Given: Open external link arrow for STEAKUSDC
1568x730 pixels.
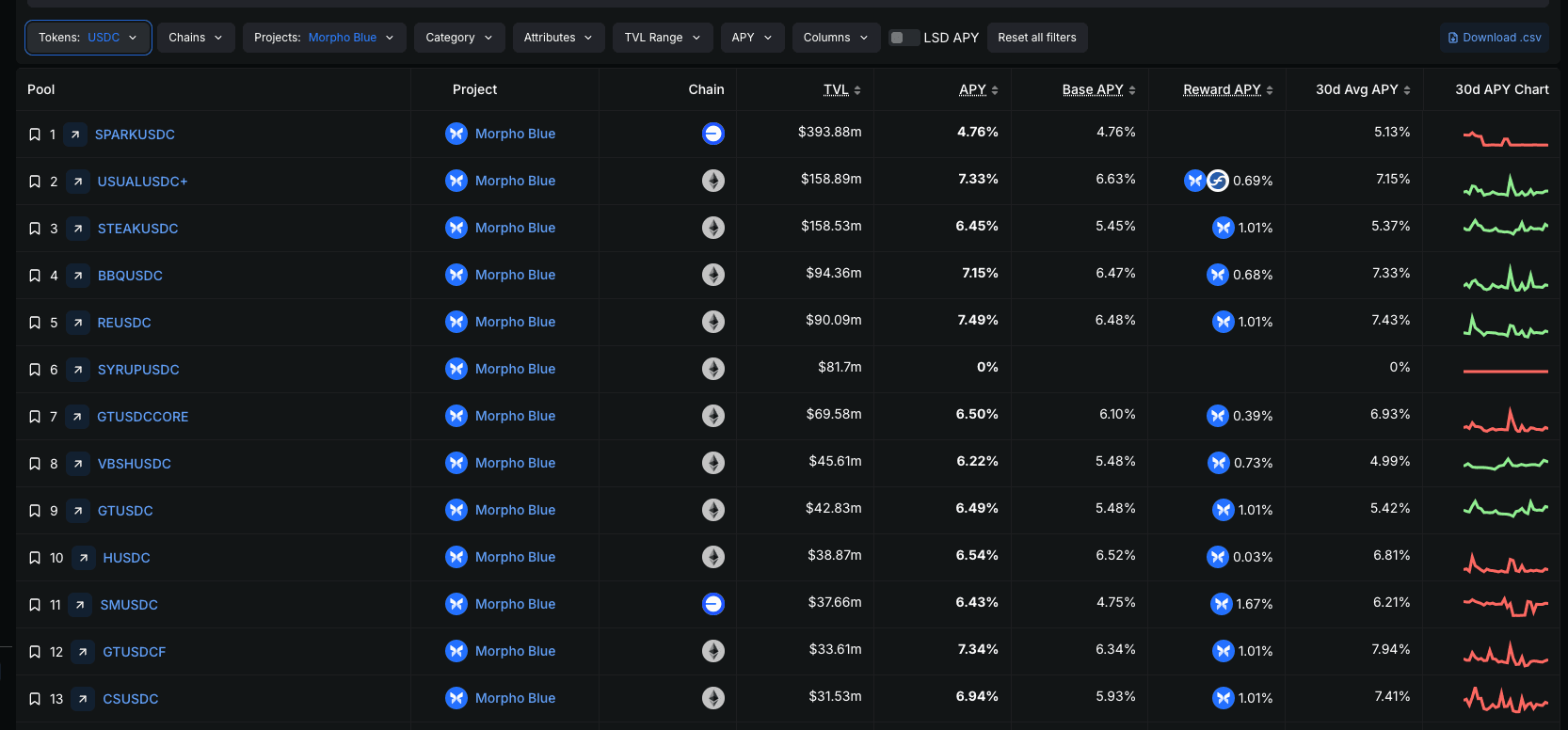Looking at the screenshot, I should coord(78,229).
